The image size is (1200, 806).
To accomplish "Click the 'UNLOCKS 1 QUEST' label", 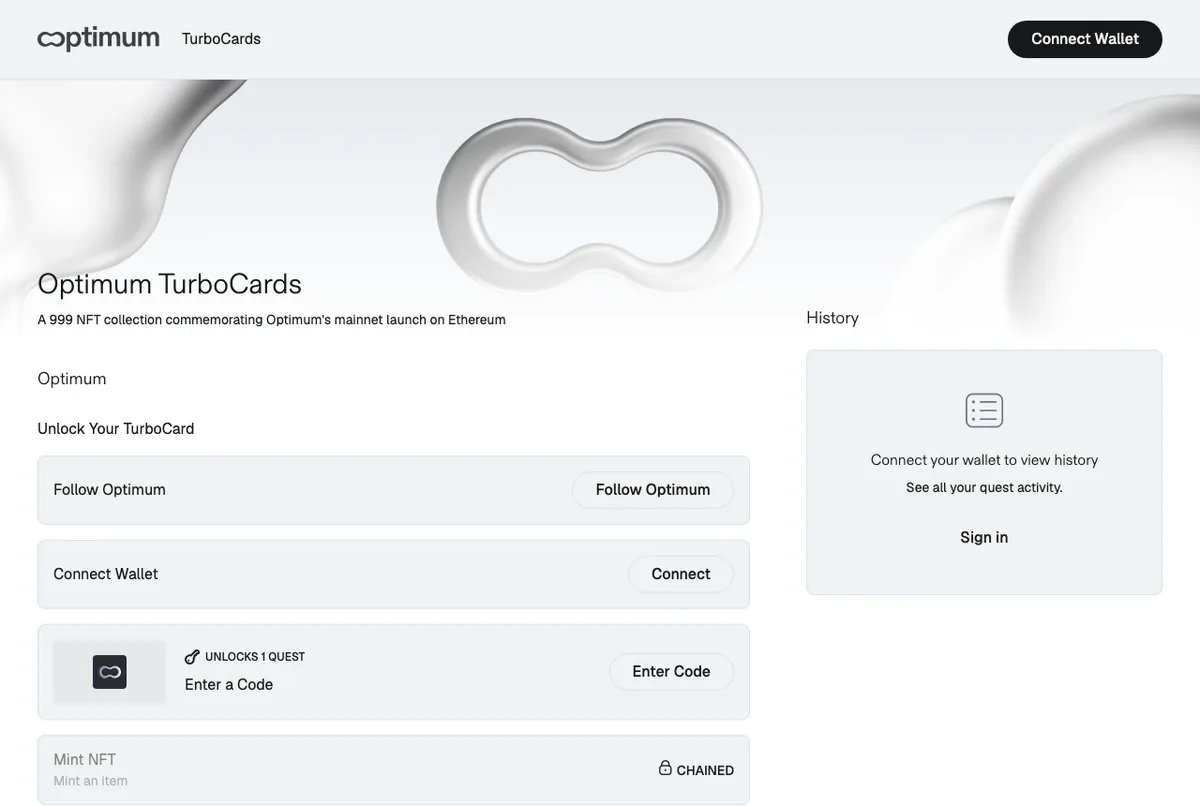I will (x=255, y=657).
